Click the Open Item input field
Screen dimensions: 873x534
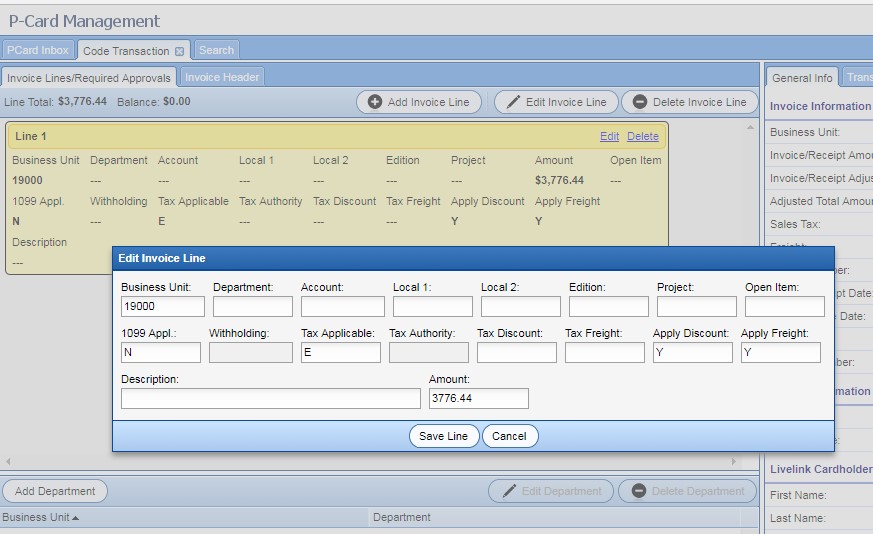tap(784, 306)
